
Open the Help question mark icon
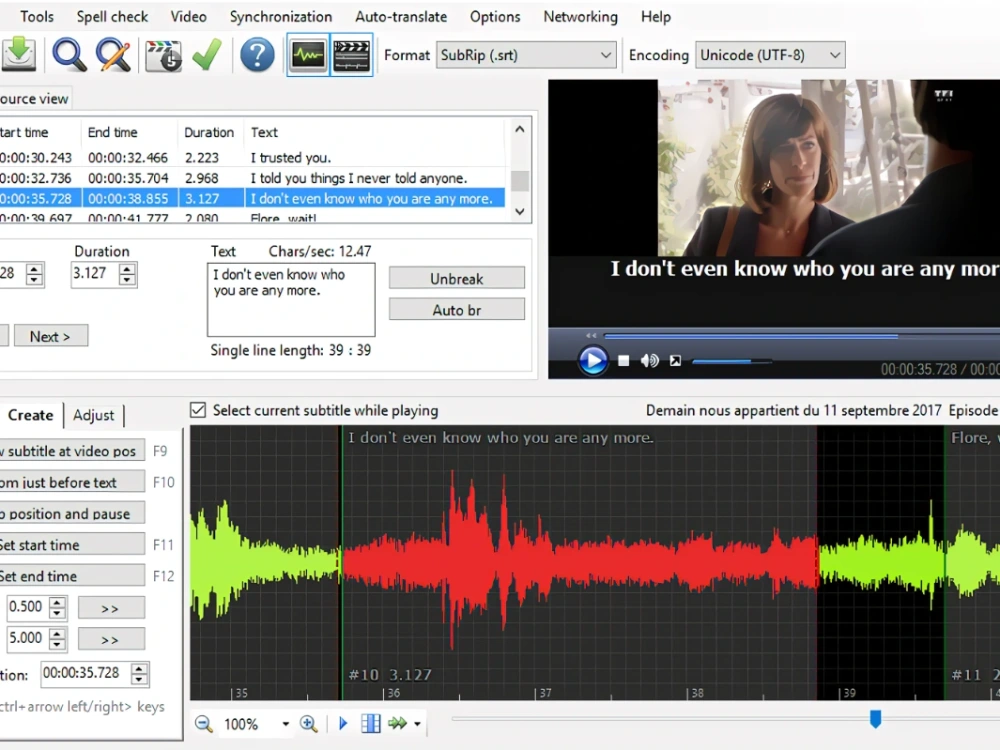coord(257,55)
